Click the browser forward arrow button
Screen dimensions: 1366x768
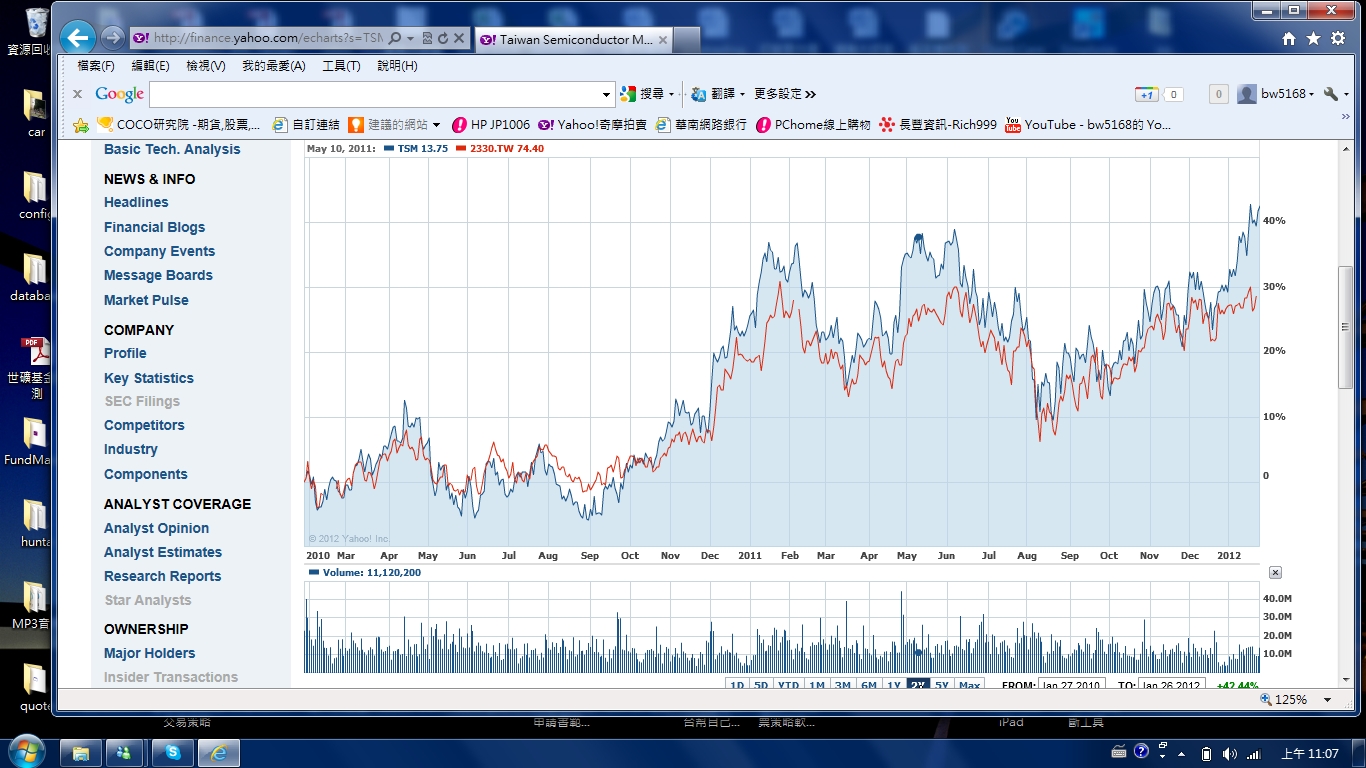click(113, 38)
